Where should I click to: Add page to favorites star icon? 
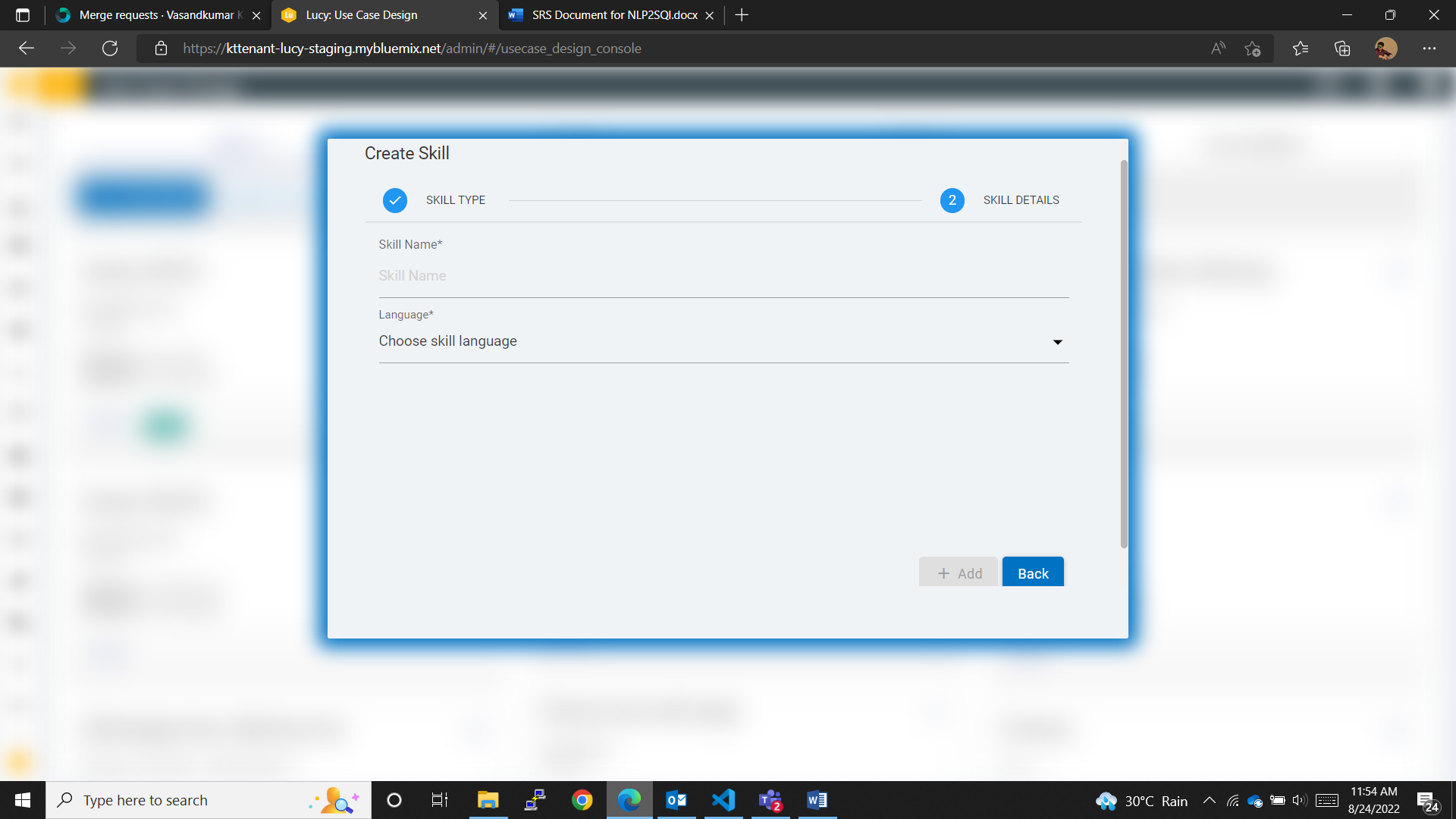1253,49
